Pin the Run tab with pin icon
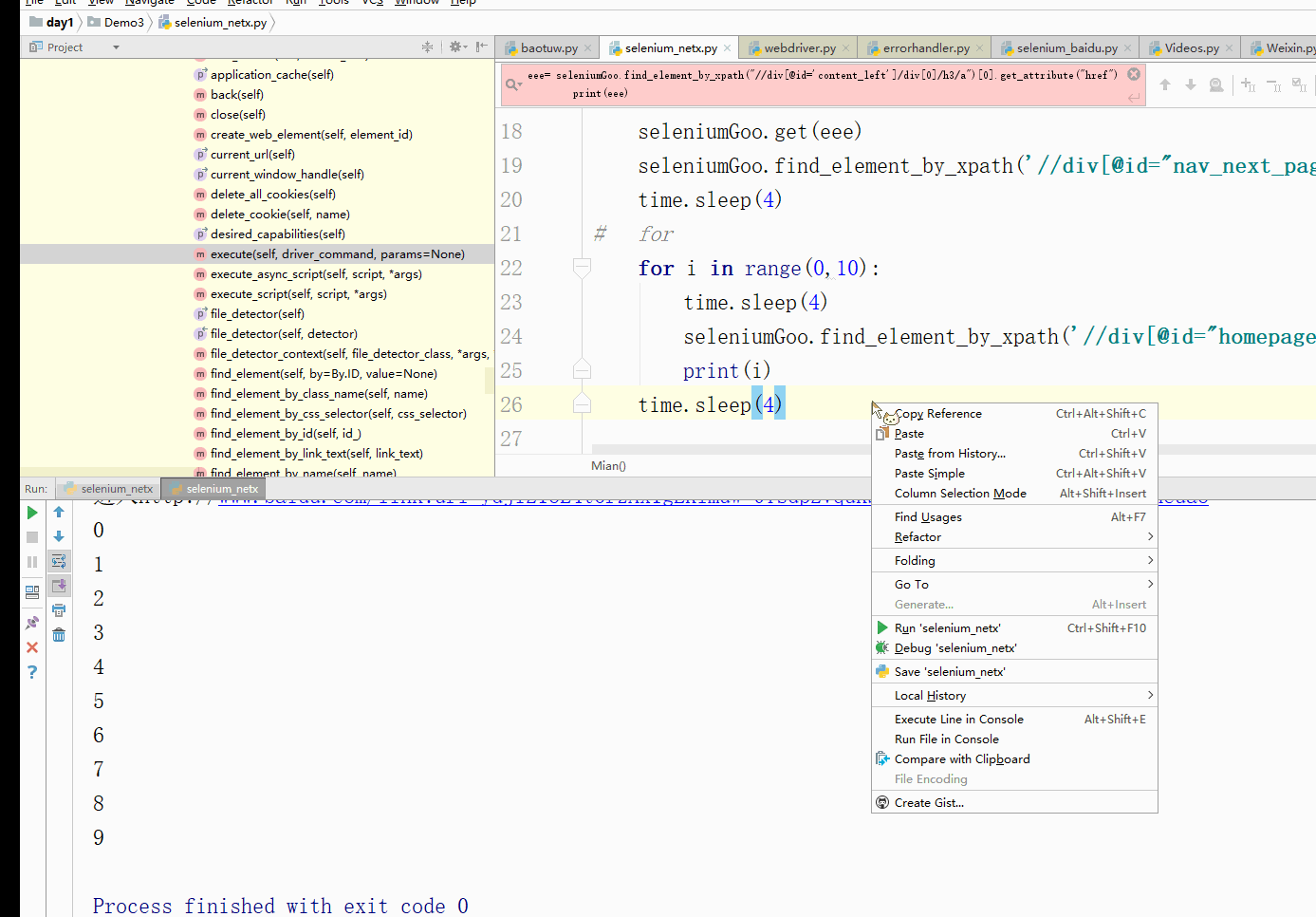The height and width of the screenshot is (917, 1316). (x=32, y=623)
